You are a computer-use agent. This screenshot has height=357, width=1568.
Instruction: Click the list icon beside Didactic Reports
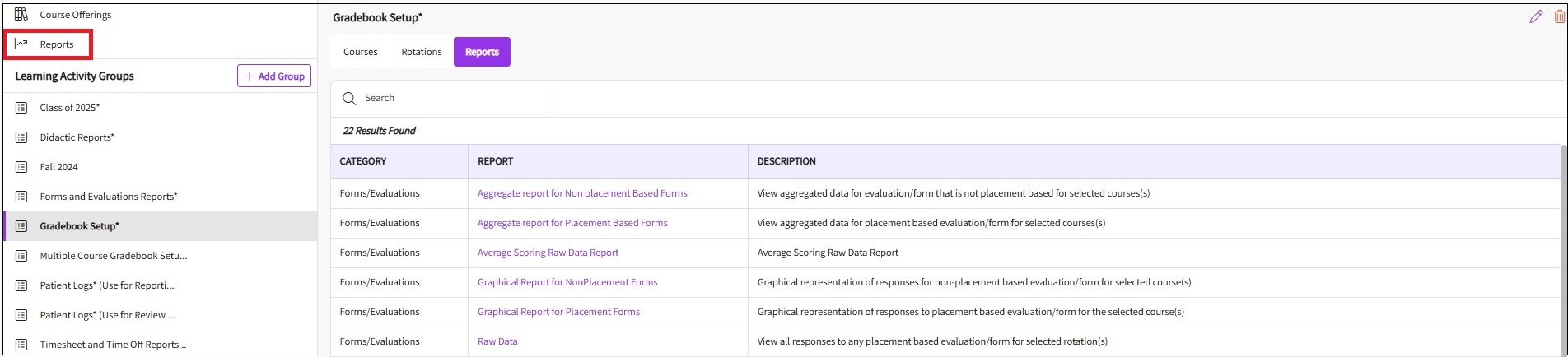(x=22, y=137)
